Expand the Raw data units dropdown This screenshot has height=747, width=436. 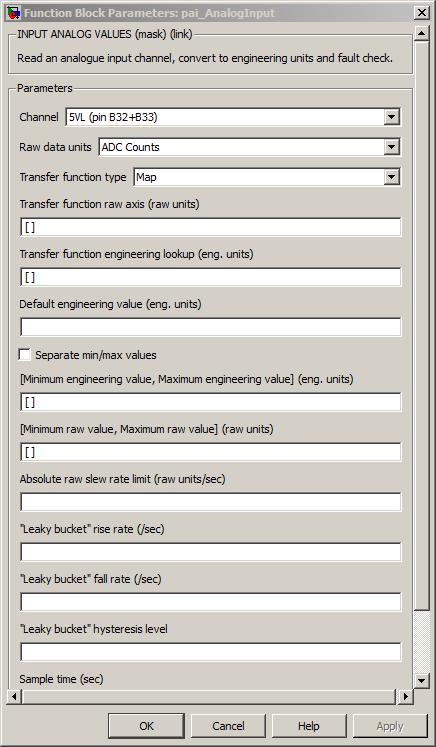coord(391,147)
